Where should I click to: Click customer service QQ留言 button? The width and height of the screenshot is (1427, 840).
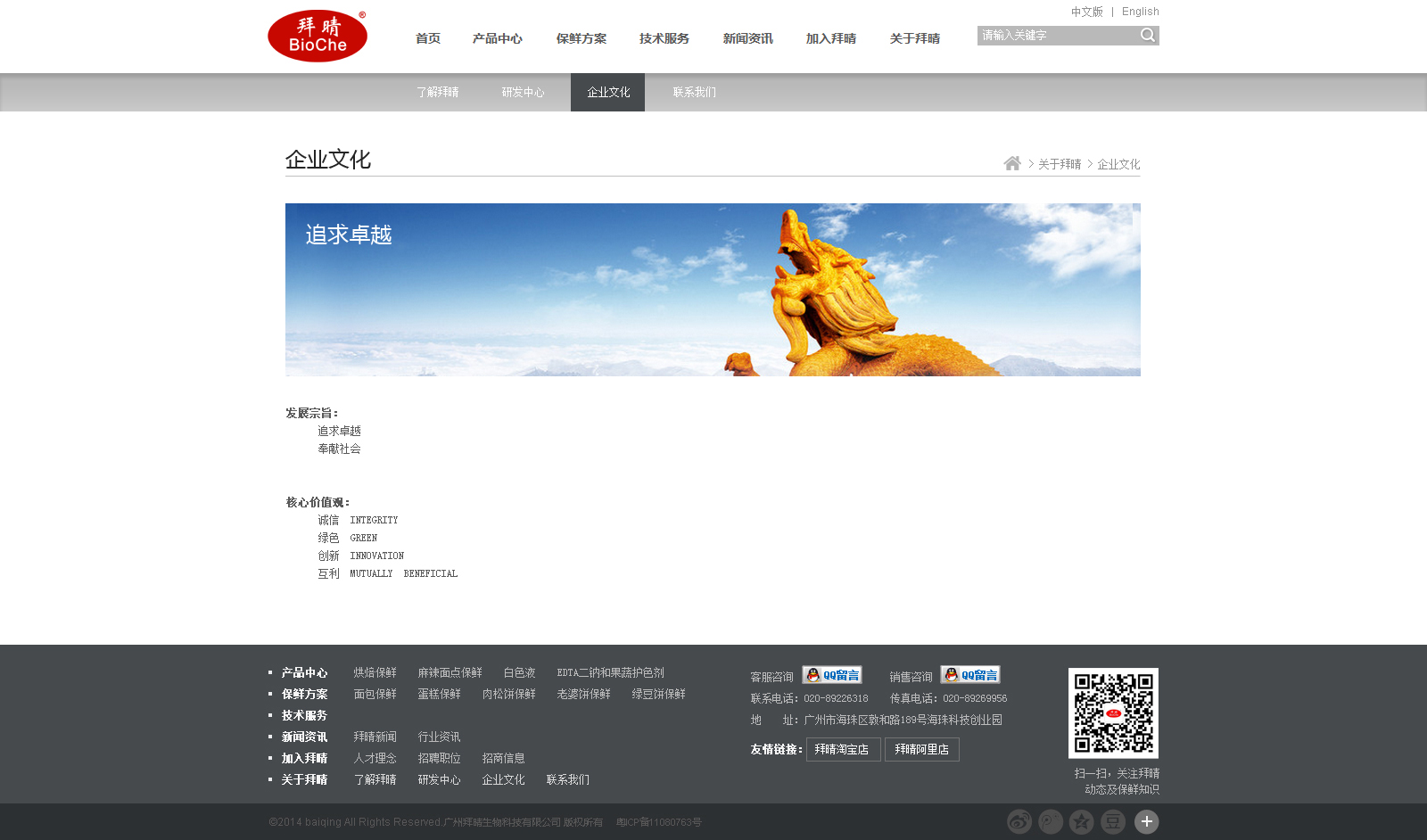pos(832,675)
